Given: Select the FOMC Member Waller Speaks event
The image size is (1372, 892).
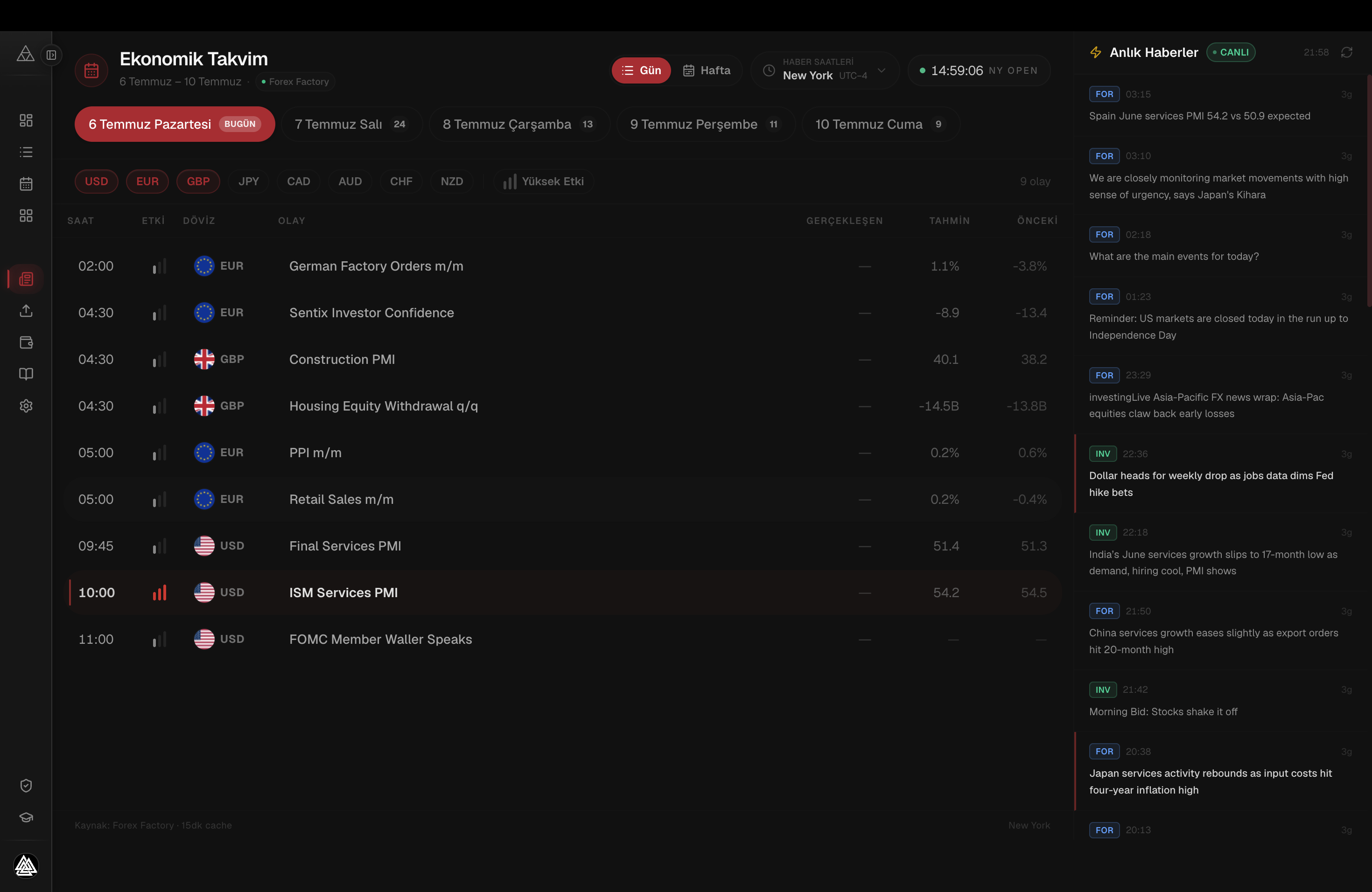Looking at the screenshot, I should [x=562, y=639].
